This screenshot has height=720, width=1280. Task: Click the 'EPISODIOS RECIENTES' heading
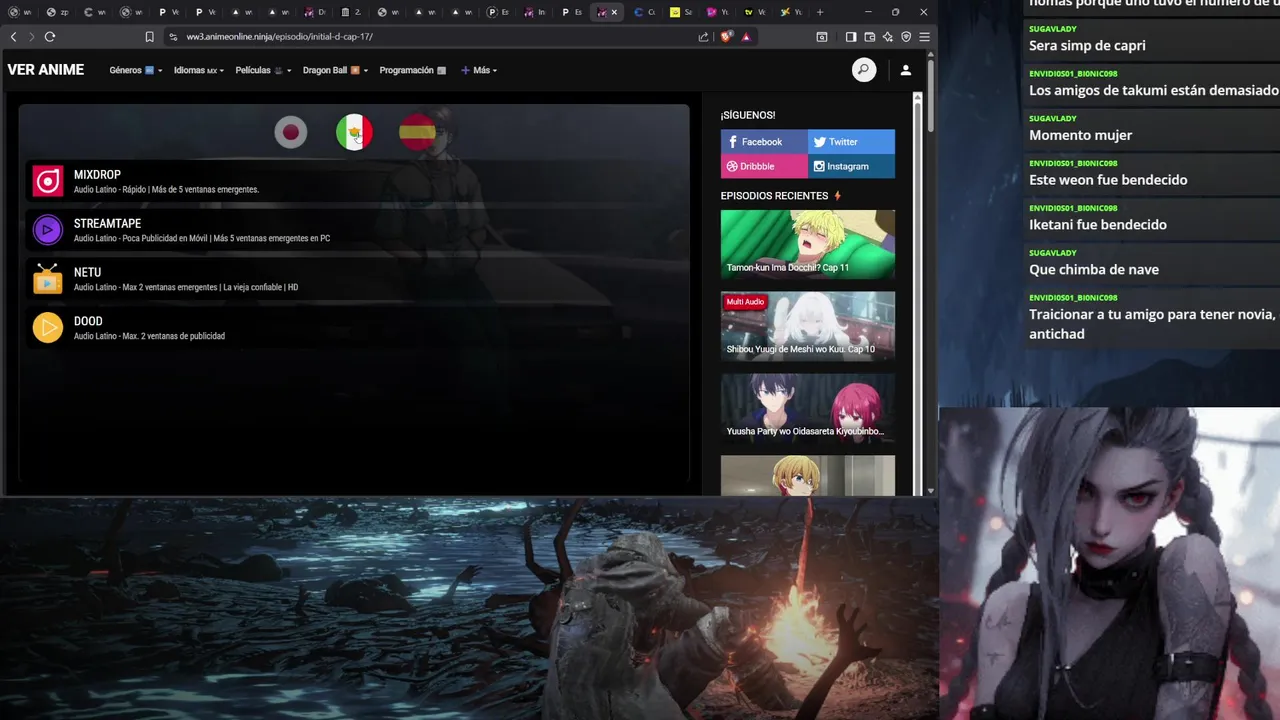[x=775, y=196]
